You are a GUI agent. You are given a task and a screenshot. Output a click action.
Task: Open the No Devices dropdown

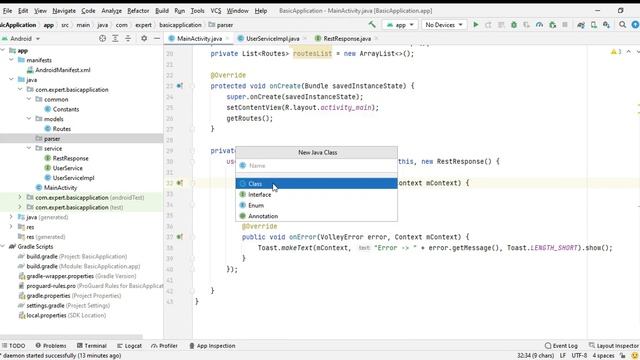tap(444, 25)
